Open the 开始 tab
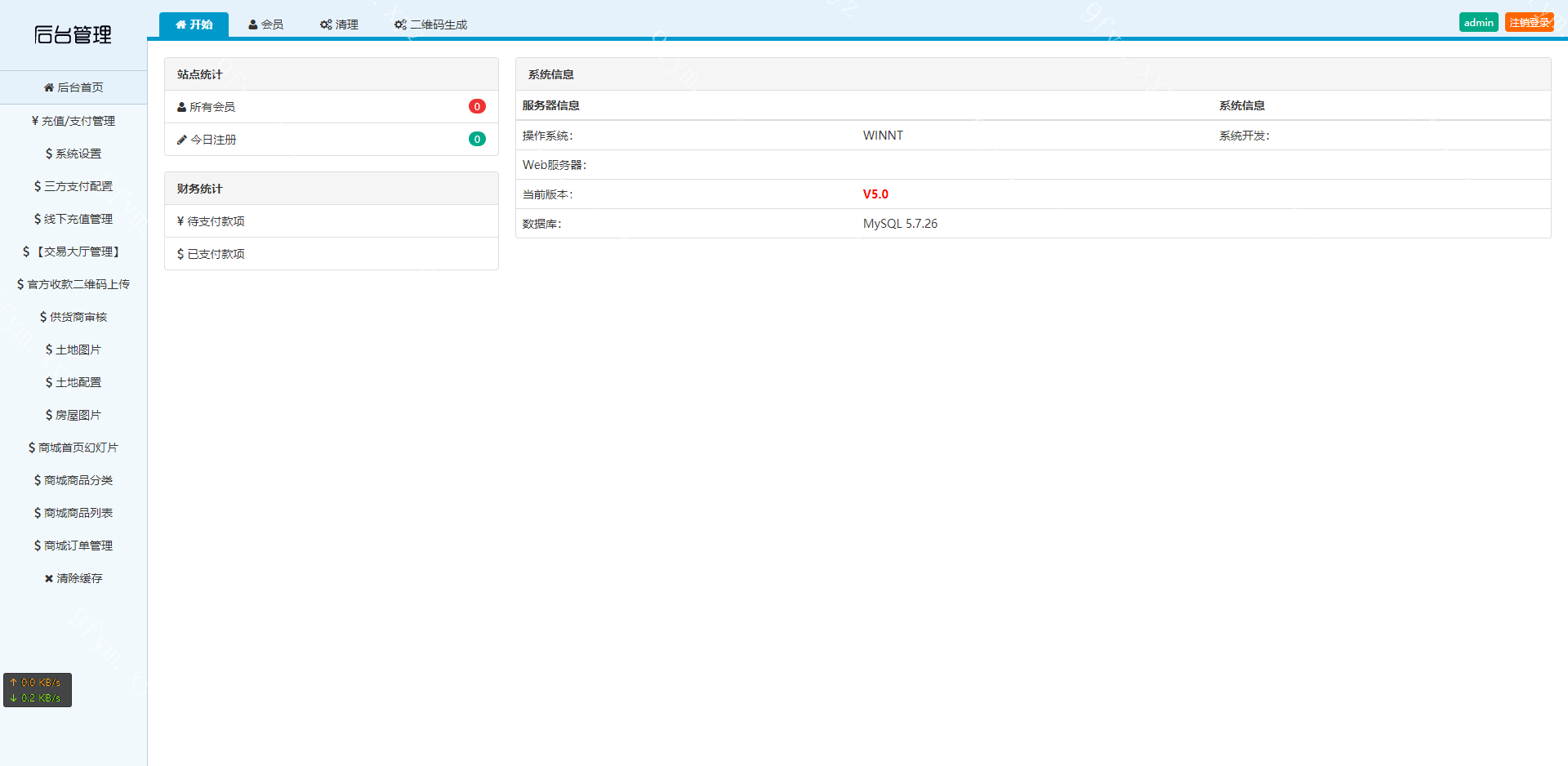 194,24
